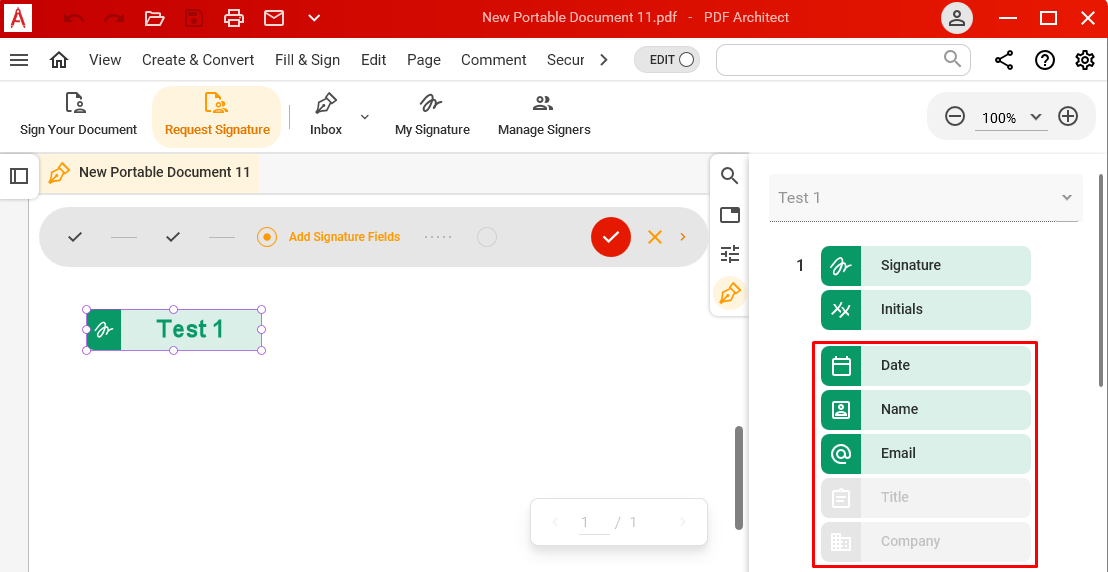Open Manage Signers tool
This screenshot has width=1108, height=572.
pyautogui.click(x=544, y=115)
